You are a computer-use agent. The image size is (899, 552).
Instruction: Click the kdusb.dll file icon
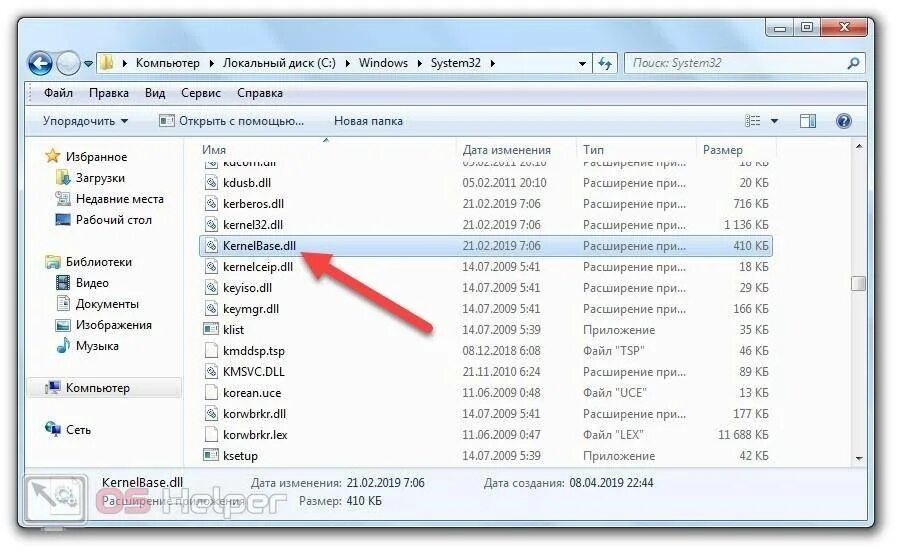coord(212,183)
